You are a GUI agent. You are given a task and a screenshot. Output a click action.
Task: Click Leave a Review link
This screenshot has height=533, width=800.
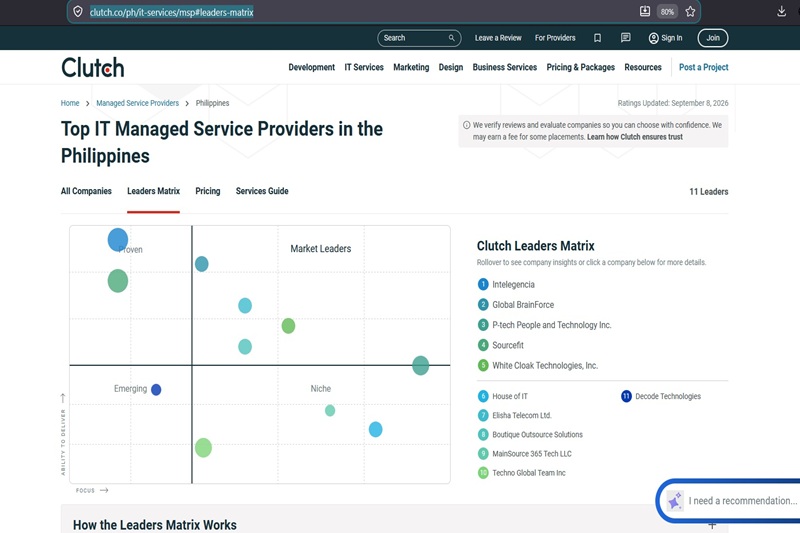[x=498, y=38]
